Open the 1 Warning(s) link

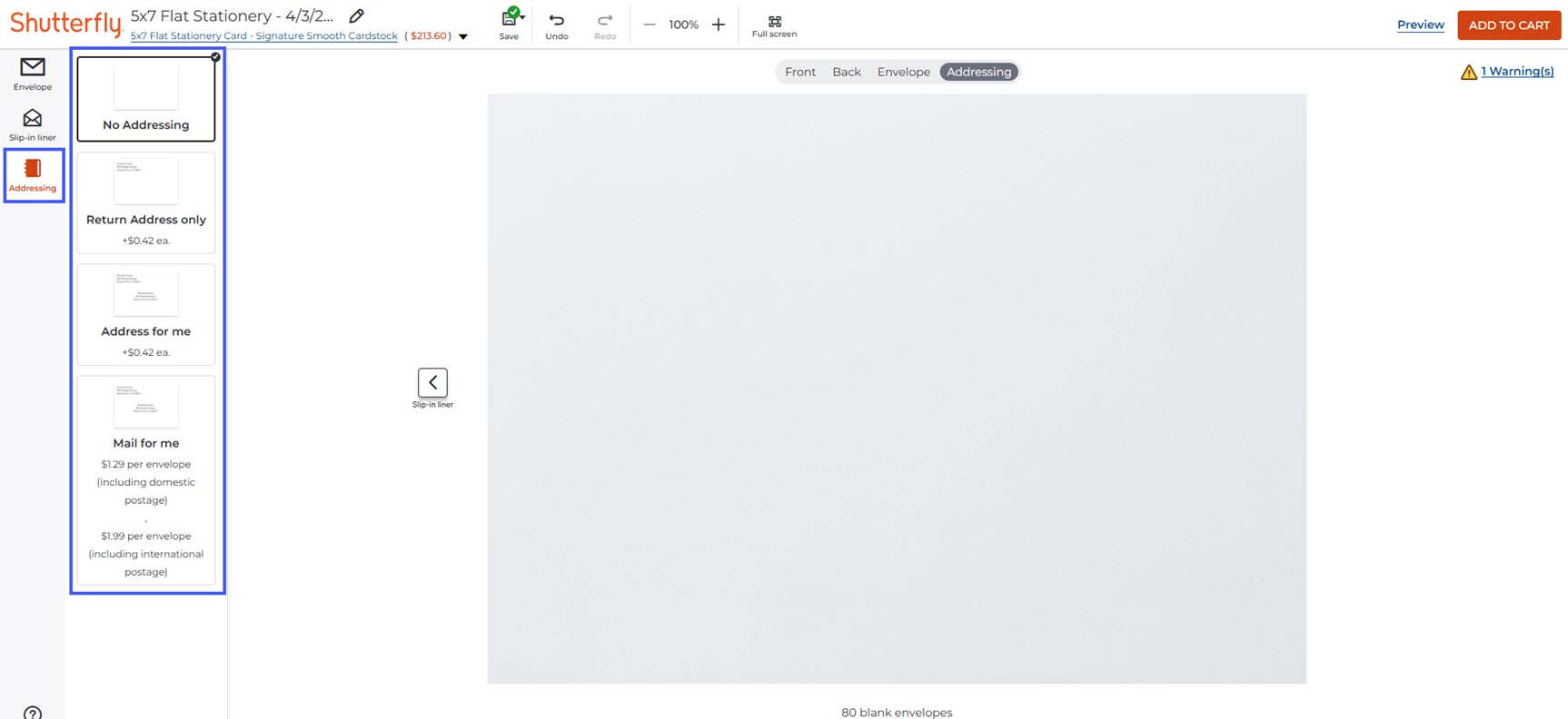pos(1517,71)
